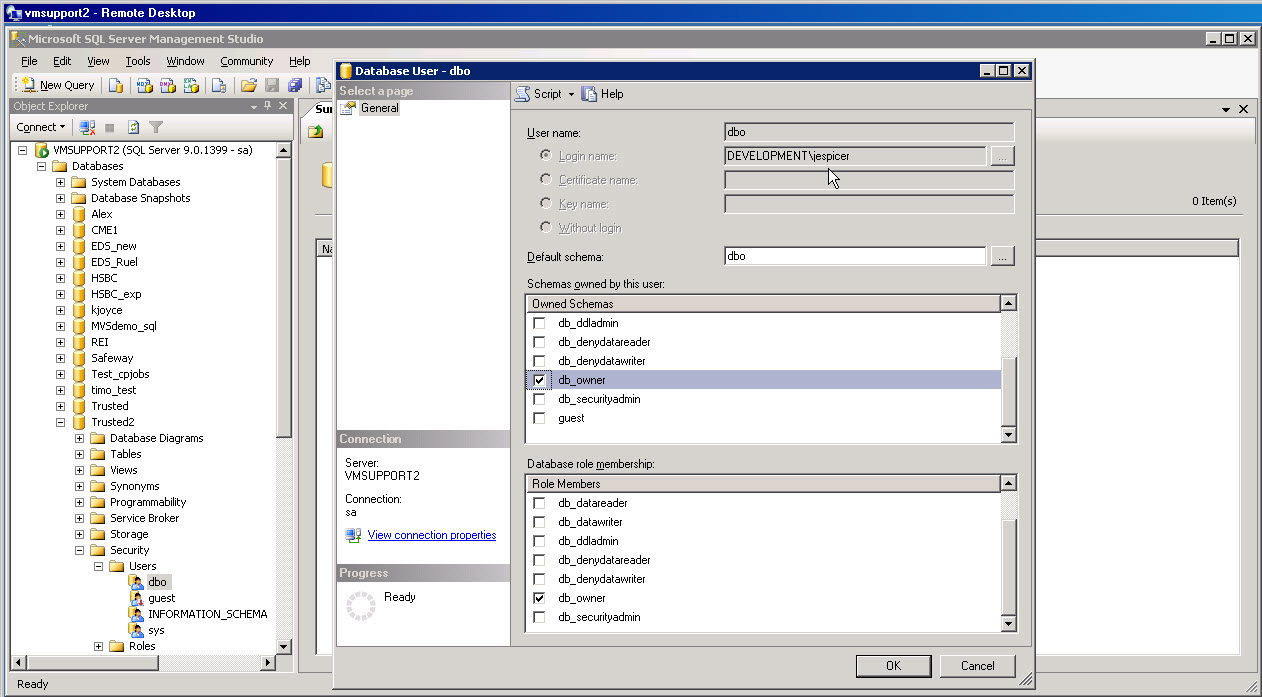Click the New Query toolbar button
Screen dimensions: 1262x697
click(58, 85)
